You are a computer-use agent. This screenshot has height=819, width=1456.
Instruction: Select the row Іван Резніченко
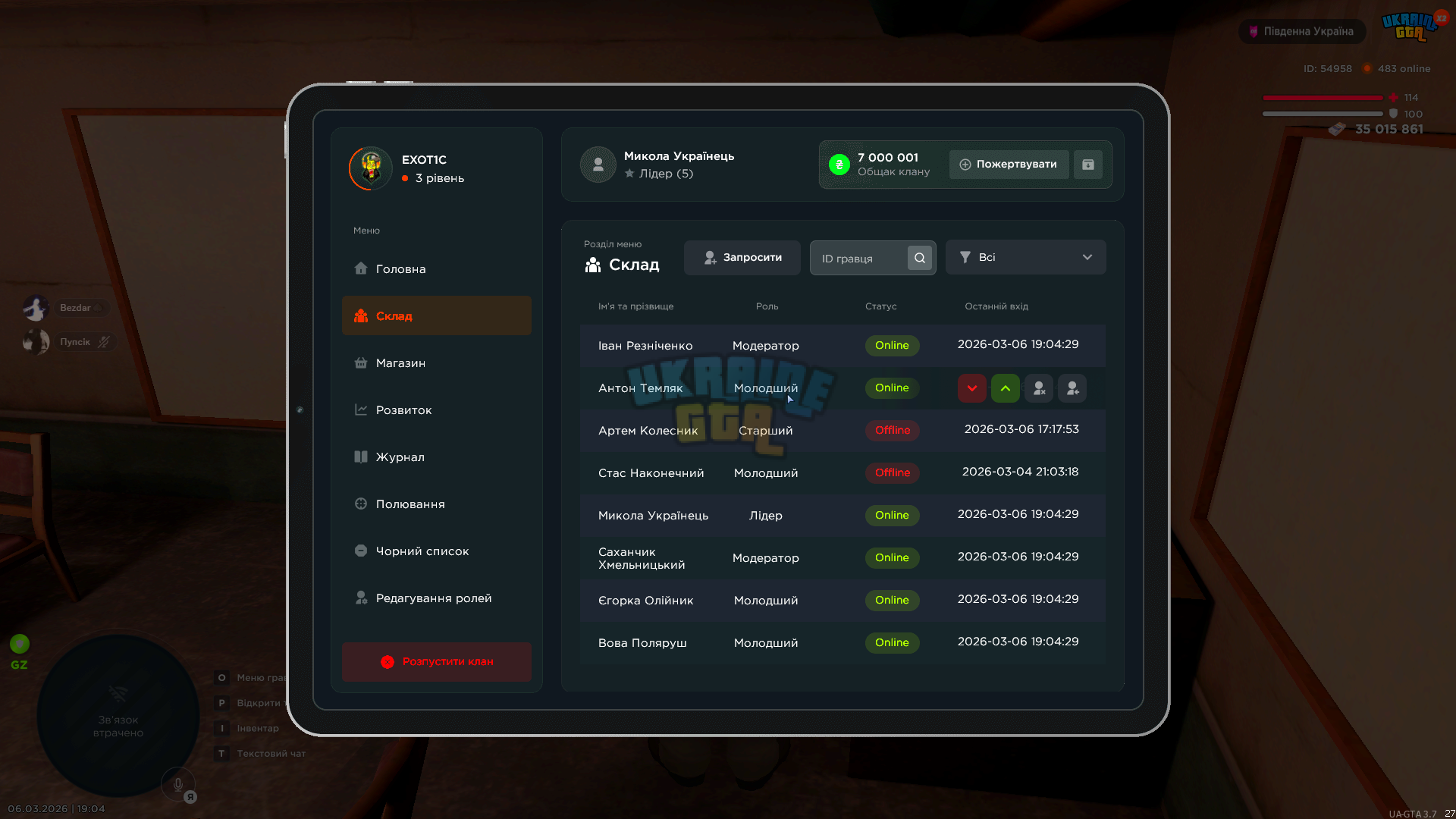tap(843, 345)
